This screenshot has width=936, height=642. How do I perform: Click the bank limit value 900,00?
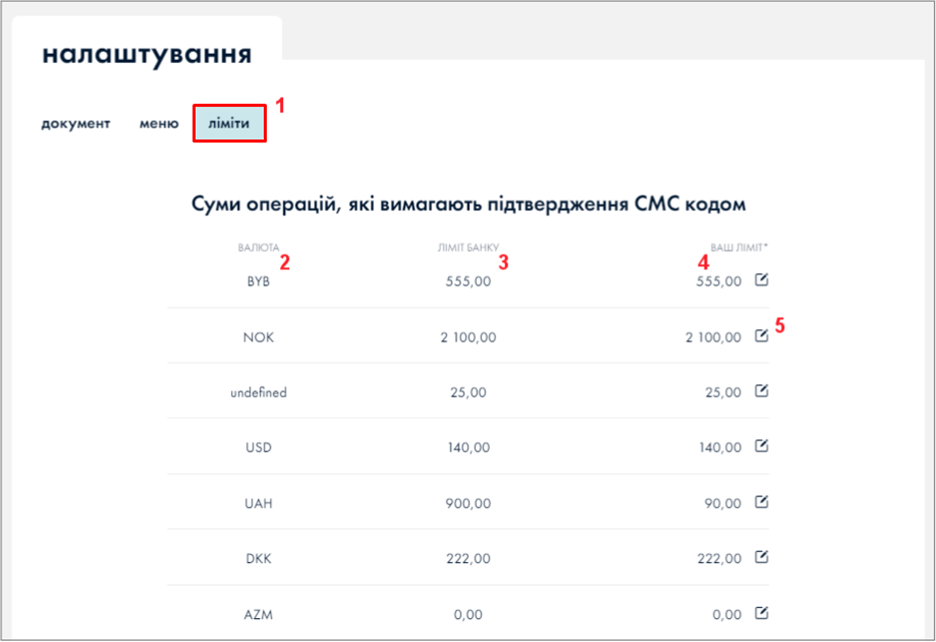tap(467, 503)
